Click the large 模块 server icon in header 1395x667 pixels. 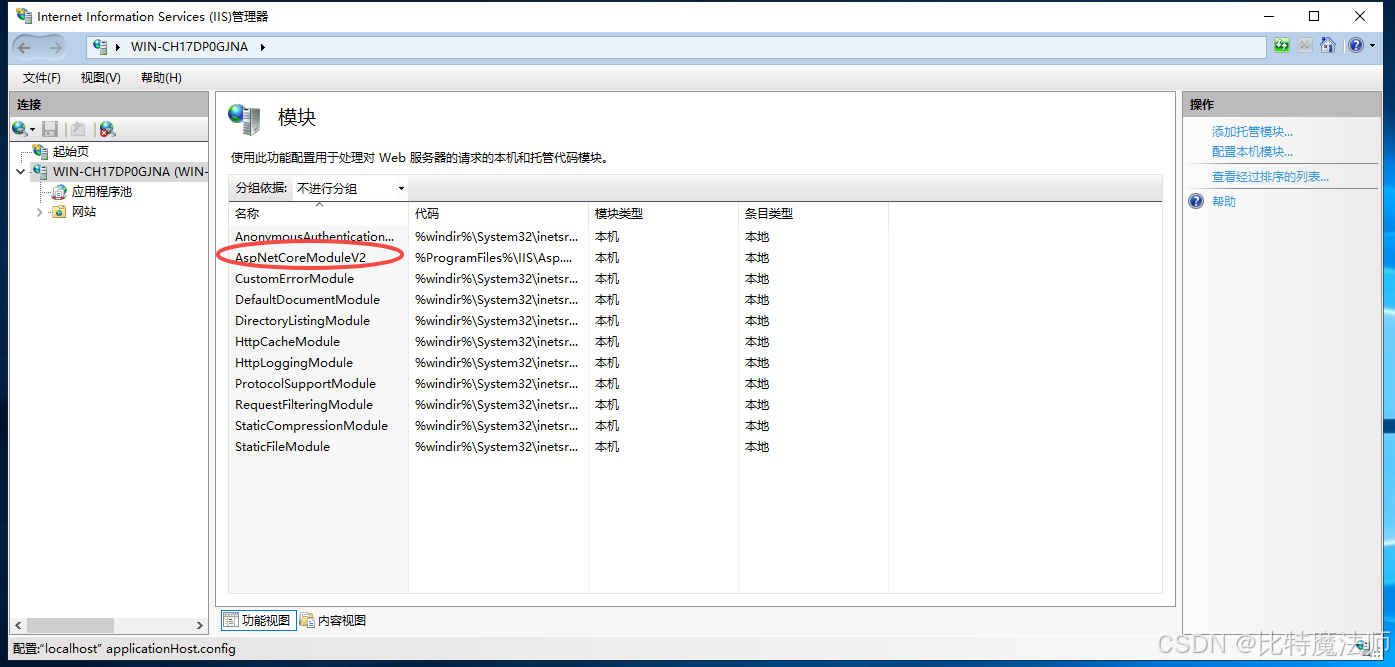click(244, 118)
